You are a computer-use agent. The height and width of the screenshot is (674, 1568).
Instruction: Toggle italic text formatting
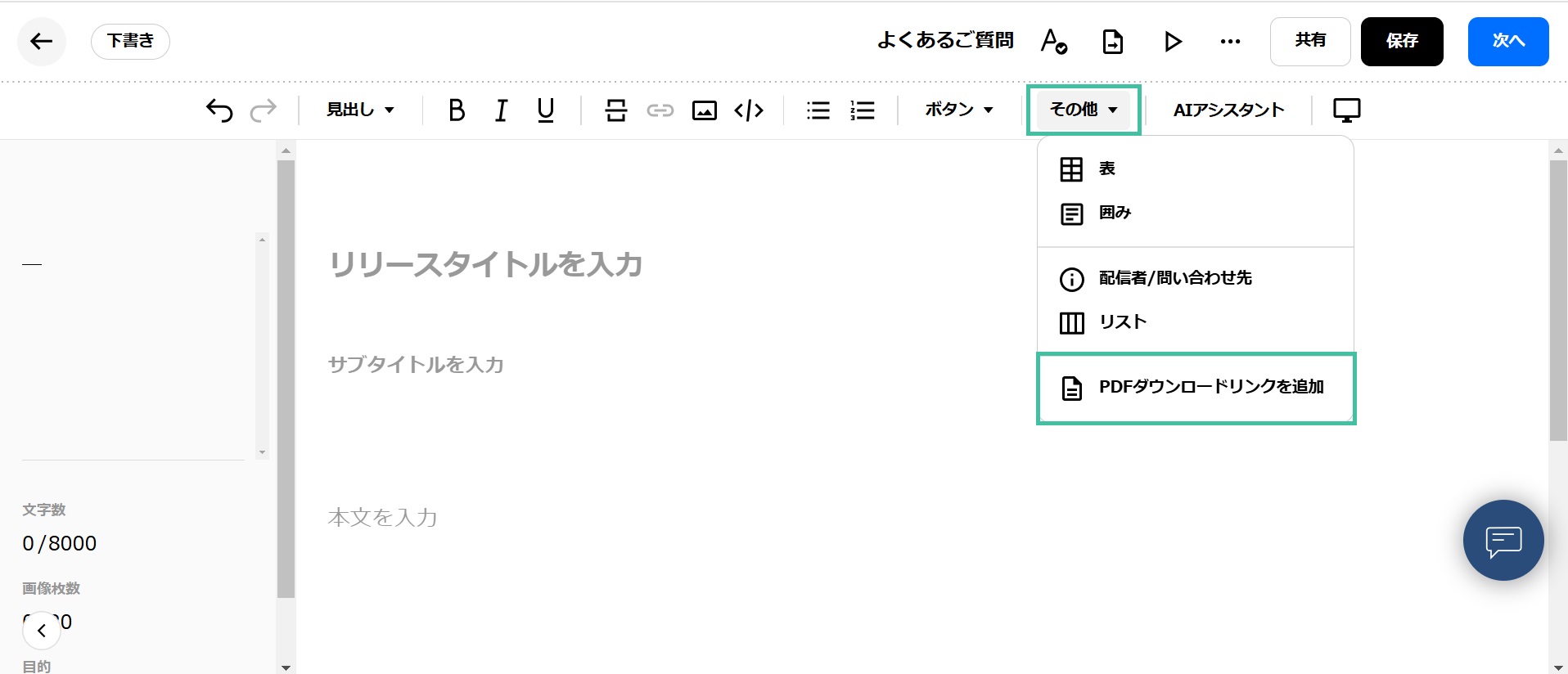501,110
